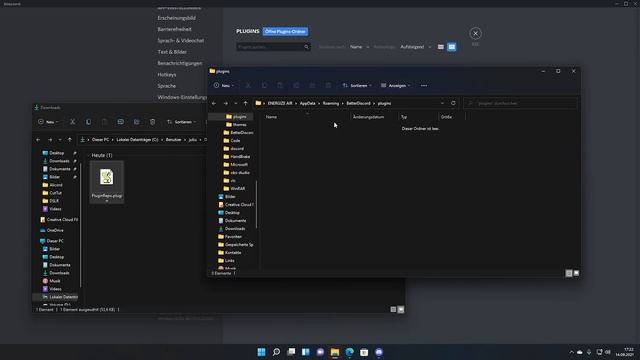Go back in the plugins window

pyautogui.click(x=214, y=103)
